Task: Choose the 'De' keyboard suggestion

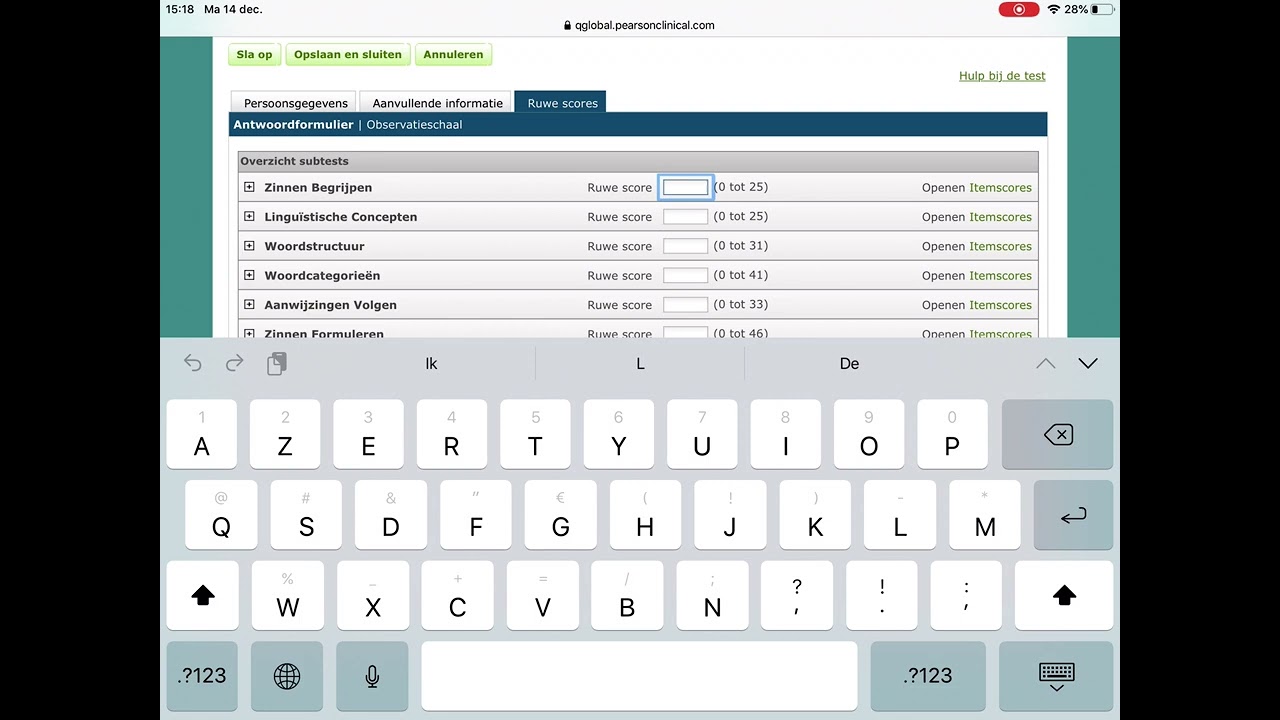Action: click(849, 364)
